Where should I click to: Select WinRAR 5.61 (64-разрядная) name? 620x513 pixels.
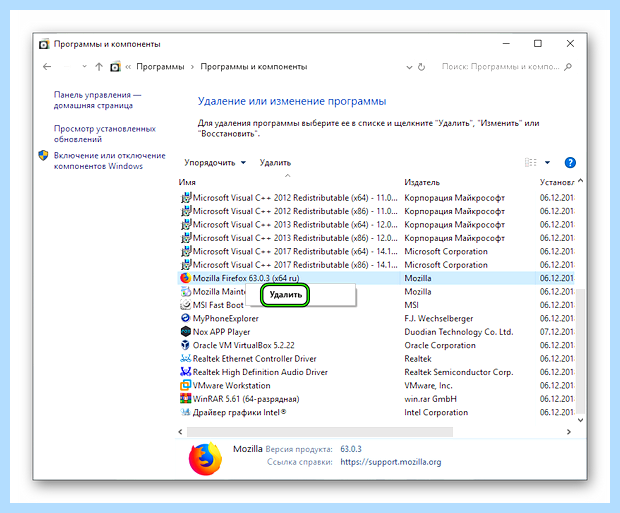(x=246, y=399)
